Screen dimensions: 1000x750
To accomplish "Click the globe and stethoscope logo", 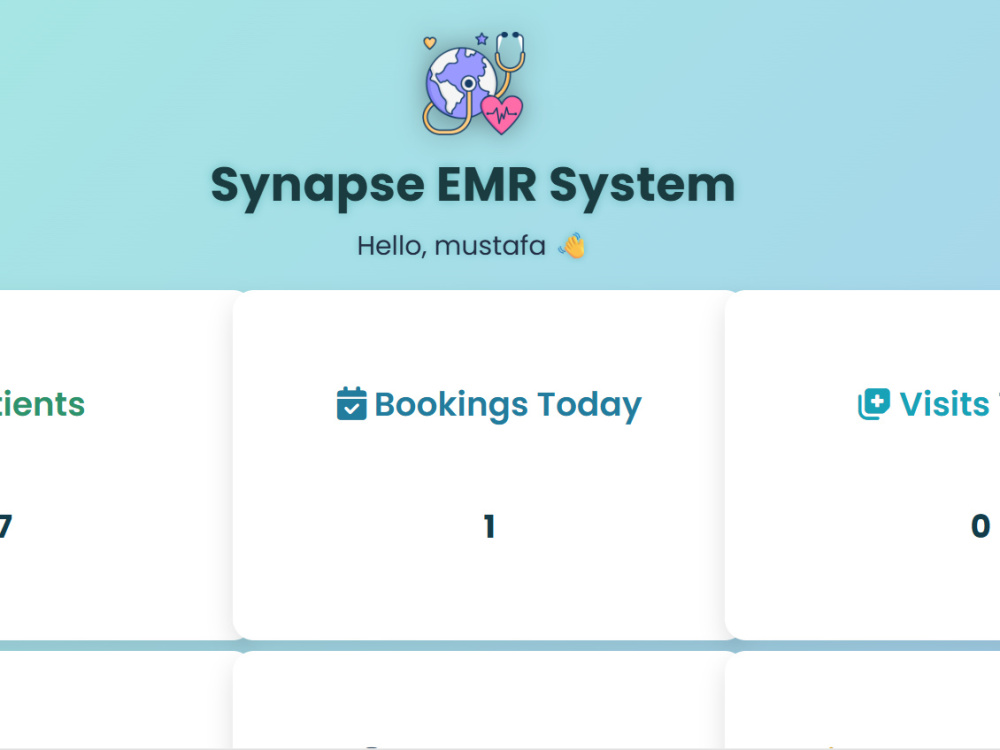I will [x=473, y=83].
